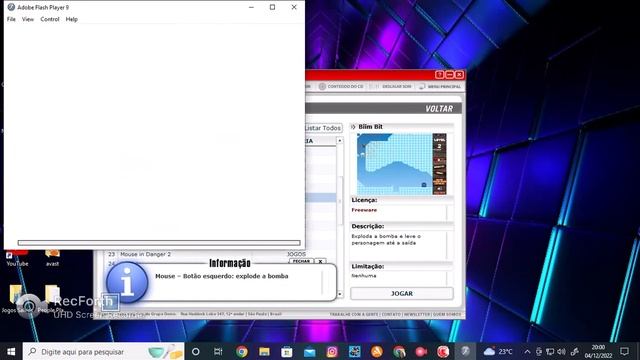Screen dimensions: 640x360
Task: Click the Adobe Flash Player title icon
Action: pyautogui.click(x=11, y=7)
